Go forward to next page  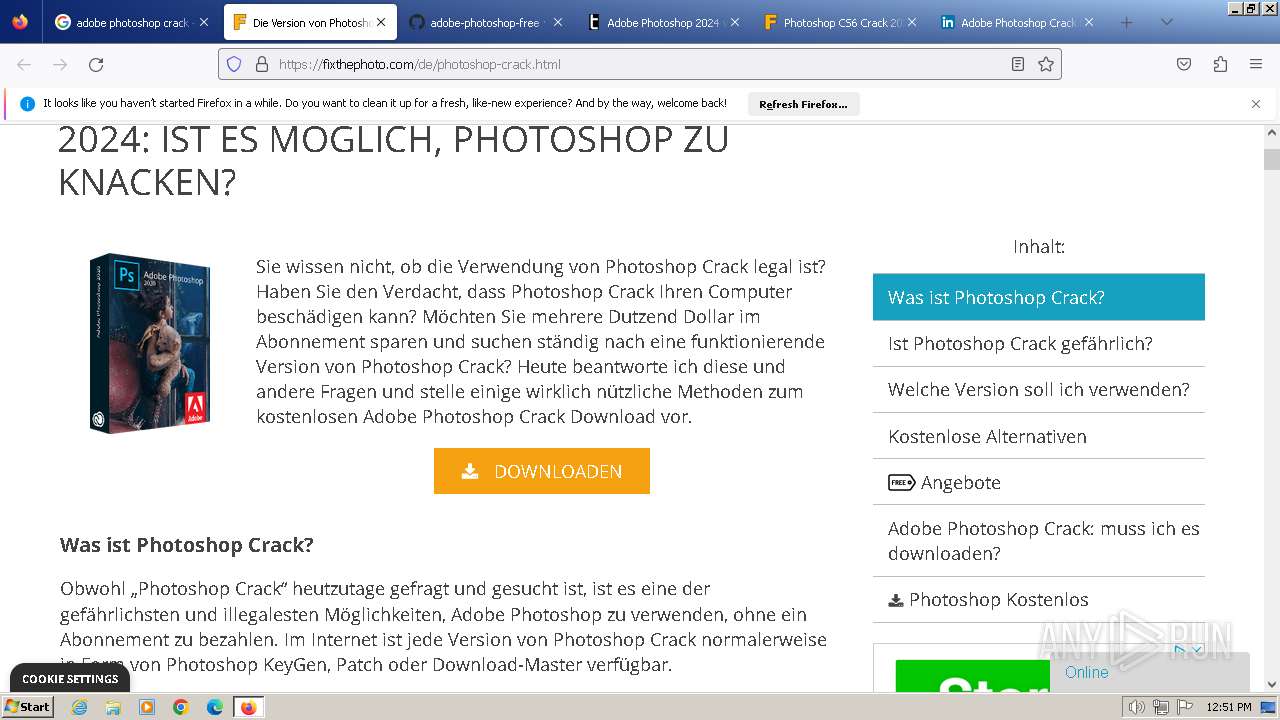(60, 64)
